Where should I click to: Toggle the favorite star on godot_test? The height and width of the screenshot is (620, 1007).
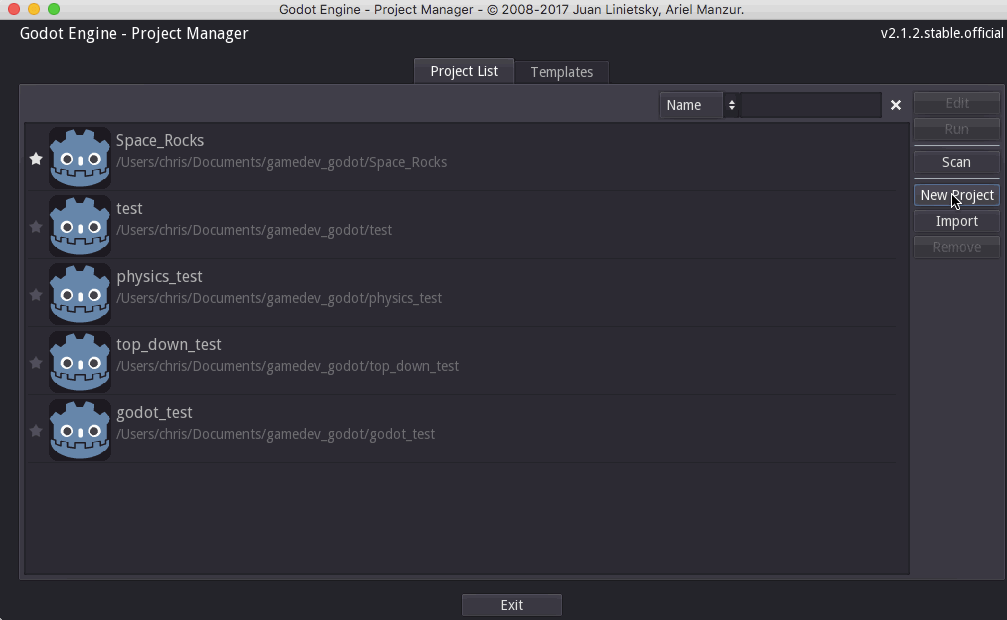coord(36,430)
